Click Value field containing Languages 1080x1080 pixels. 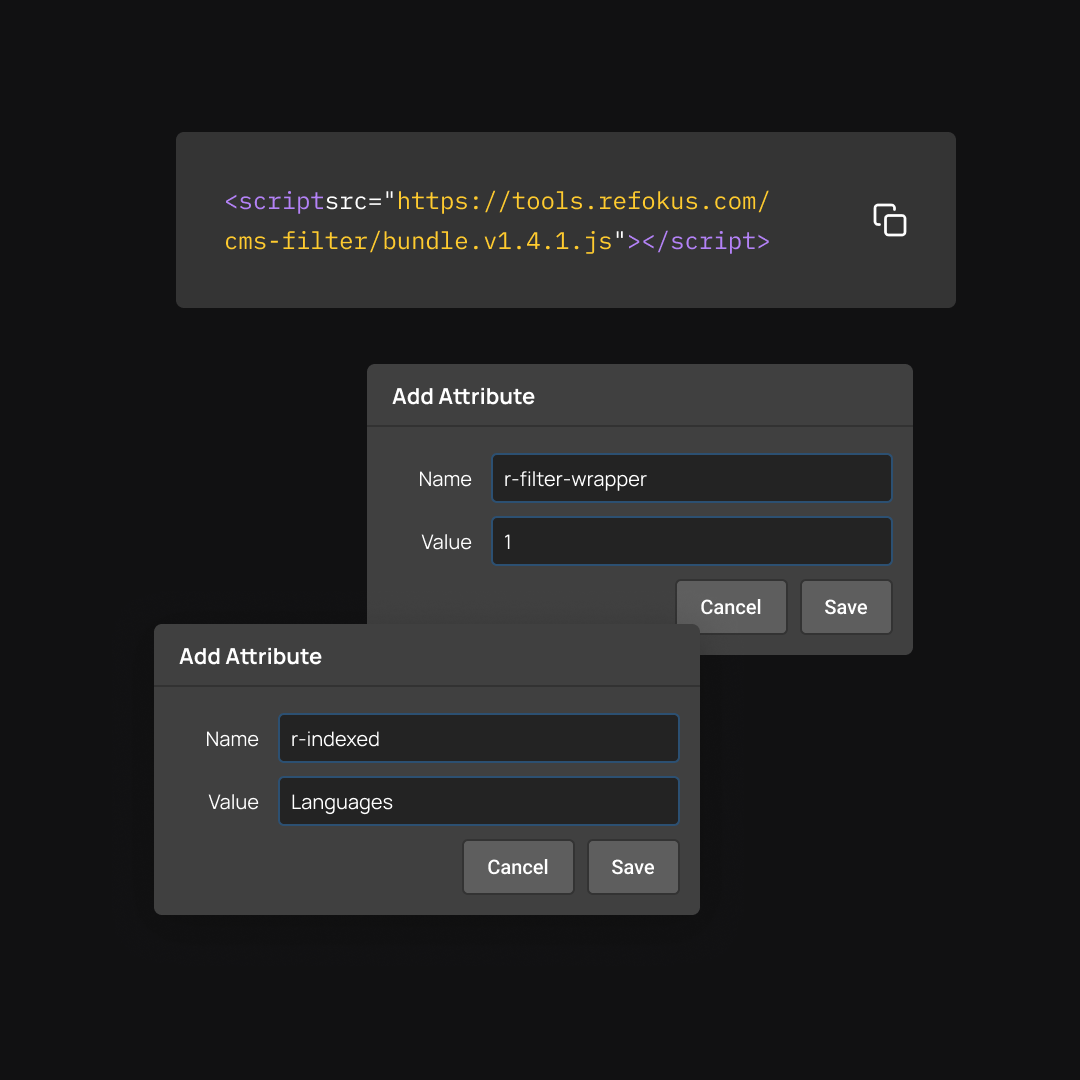[x=479, y=802]
